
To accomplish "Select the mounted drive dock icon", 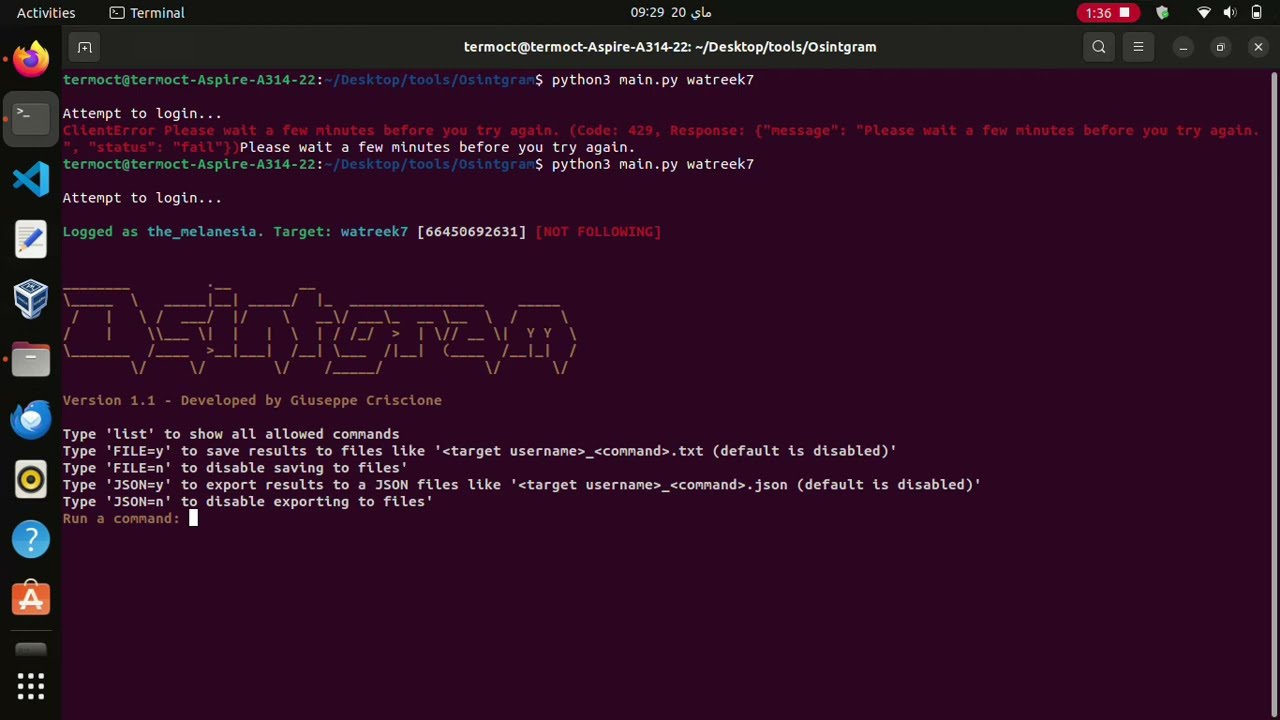I will coord(31,650).
